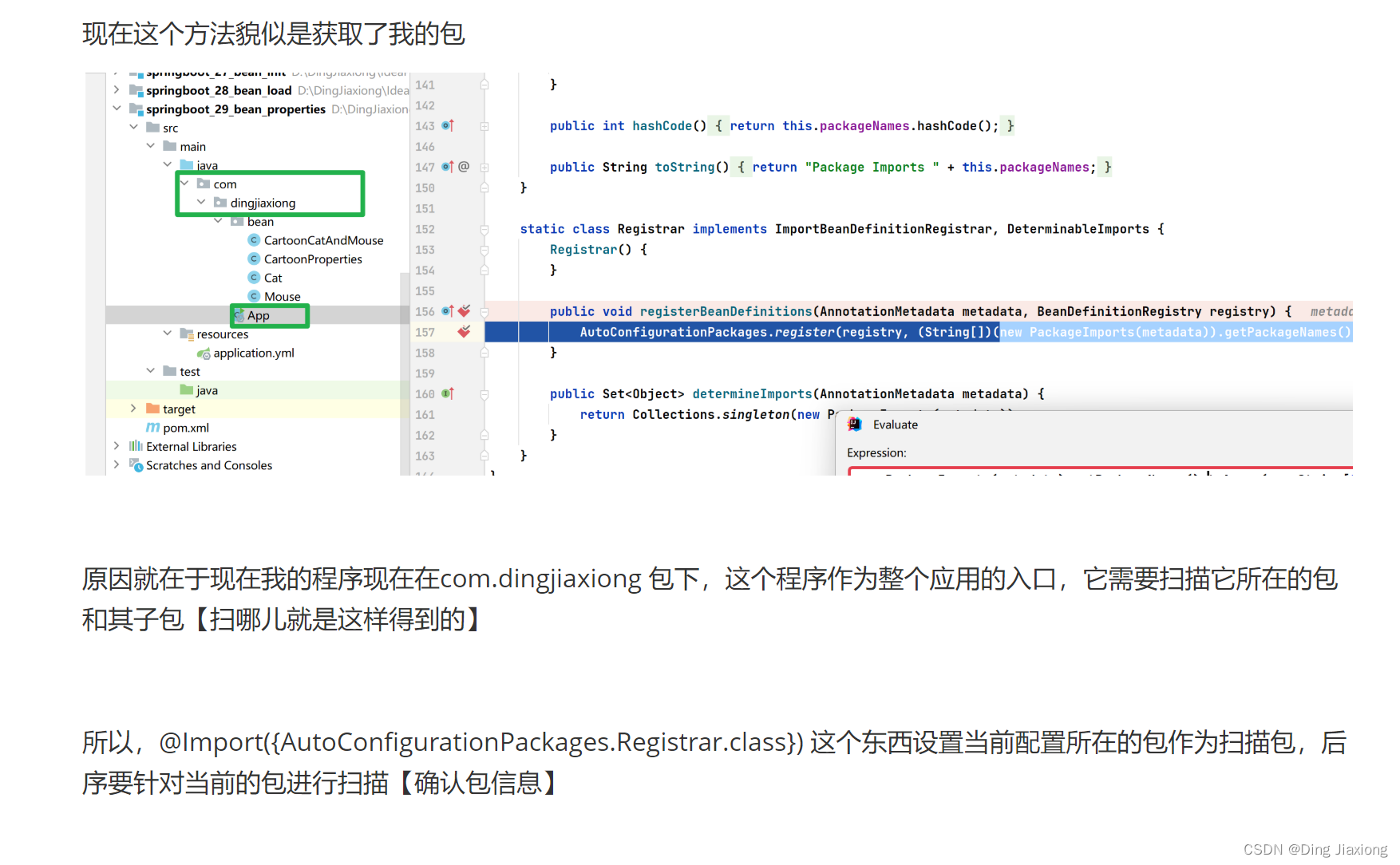Click the Scratches and Consoles icon
The height and width of the screenshot is (865, 1400).
[136, 465]
